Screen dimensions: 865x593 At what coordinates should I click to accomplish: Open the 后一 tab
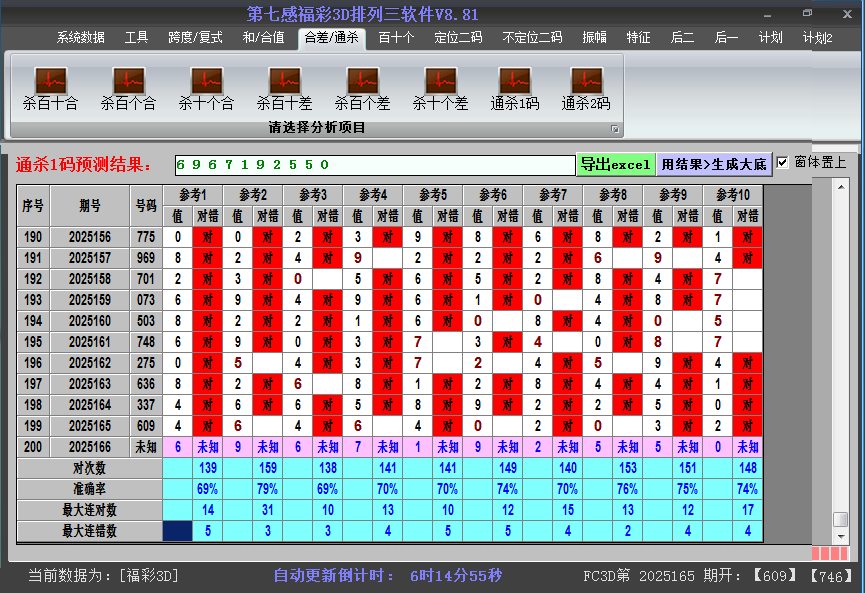pos(726,38)
